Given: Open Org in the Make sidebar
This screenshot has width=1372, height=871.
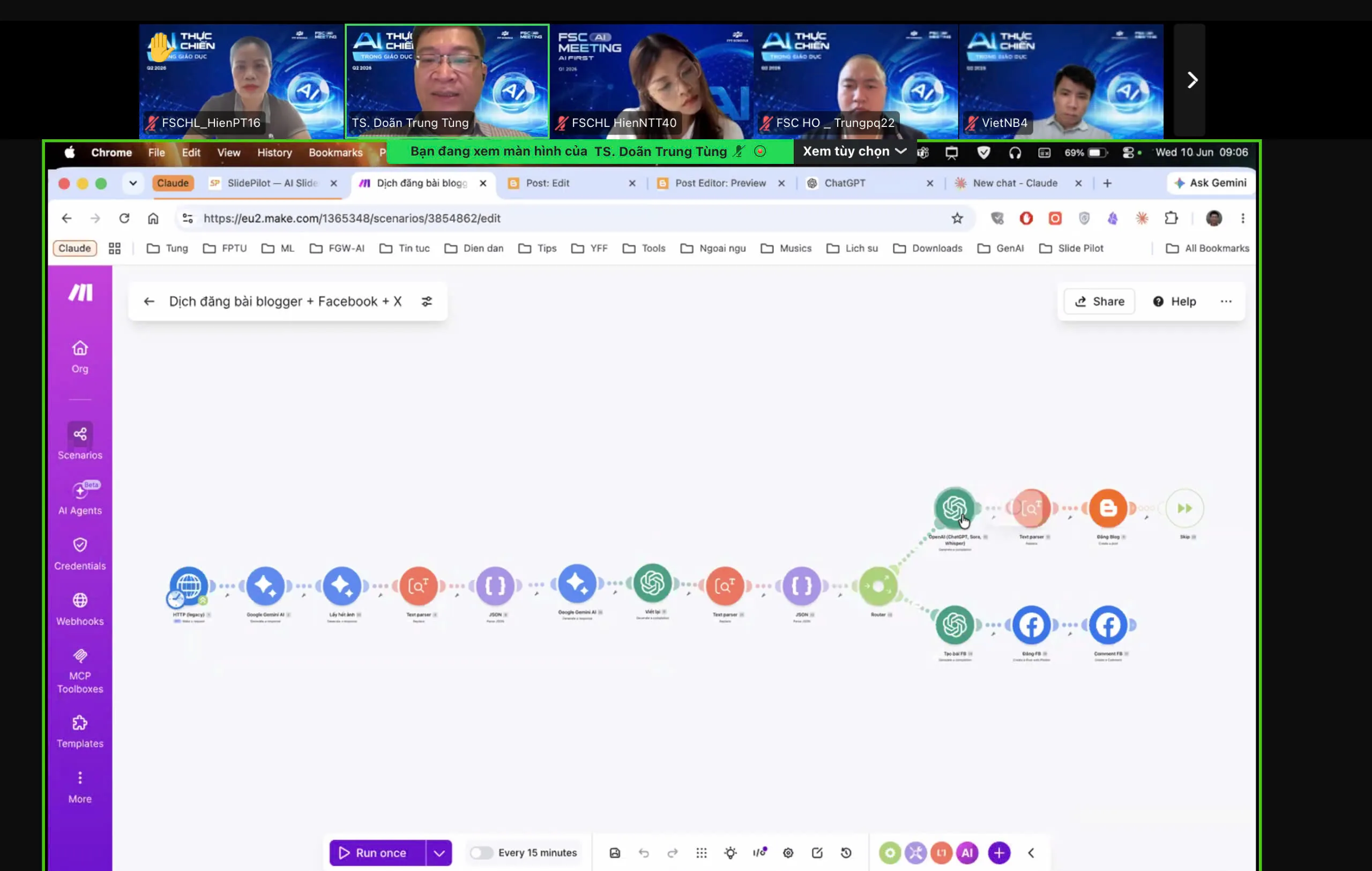Looking at the screenshot, I should [x=80, y=357].
